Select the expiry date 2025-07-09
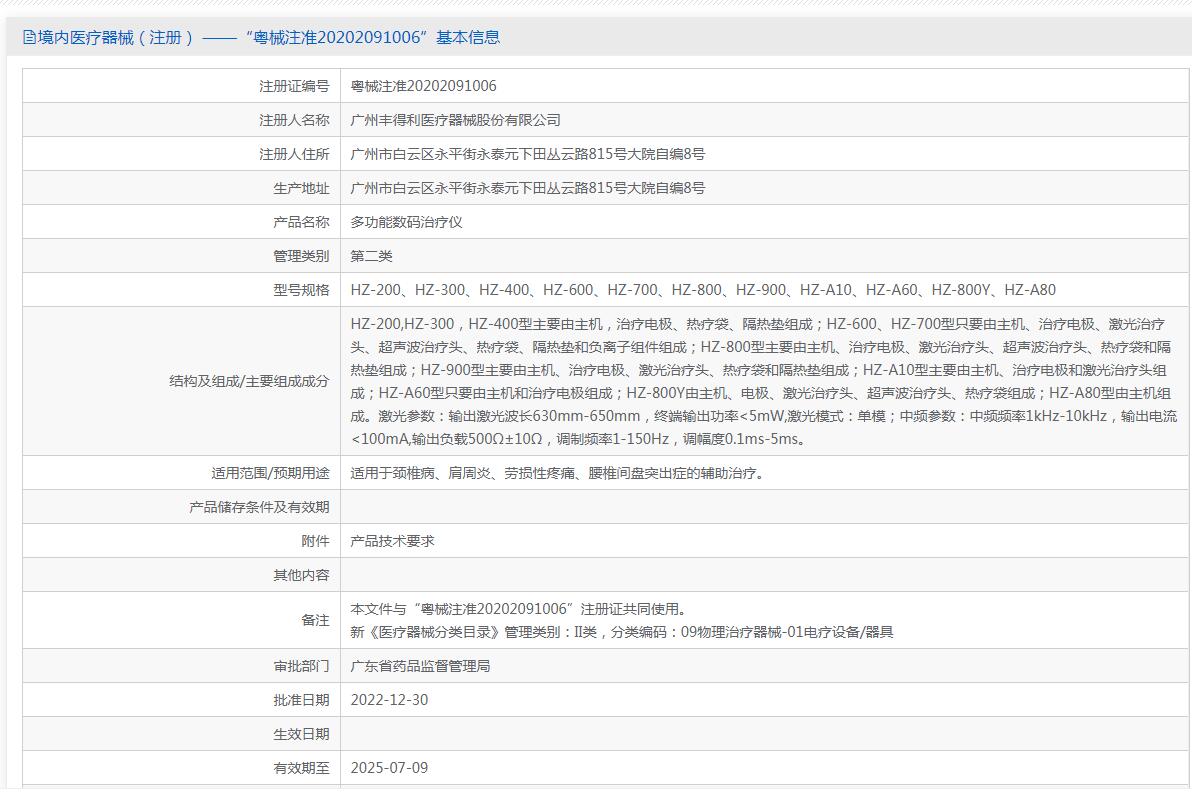This screenshot has height=794, width=1192. click(x=389, y=768)
